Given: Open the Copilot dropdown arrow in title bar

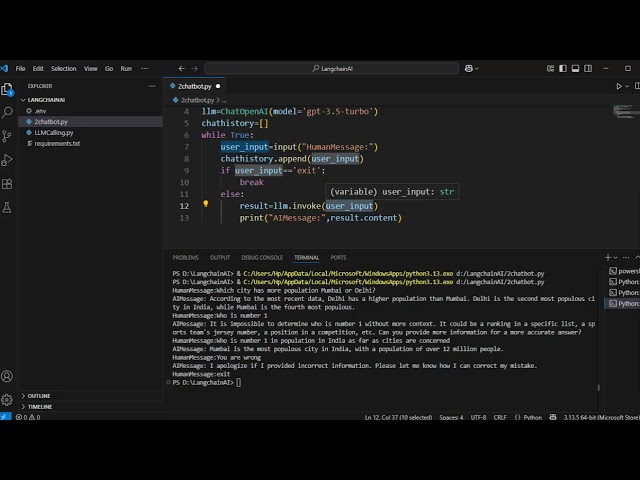Looking at the screenshot, I should click(x=477, y=69).
